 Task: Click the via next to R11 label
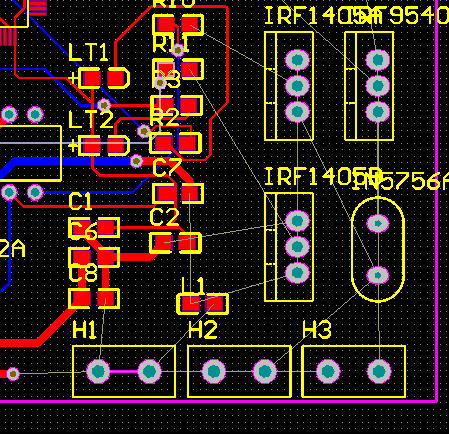click(x=178, y=50)
